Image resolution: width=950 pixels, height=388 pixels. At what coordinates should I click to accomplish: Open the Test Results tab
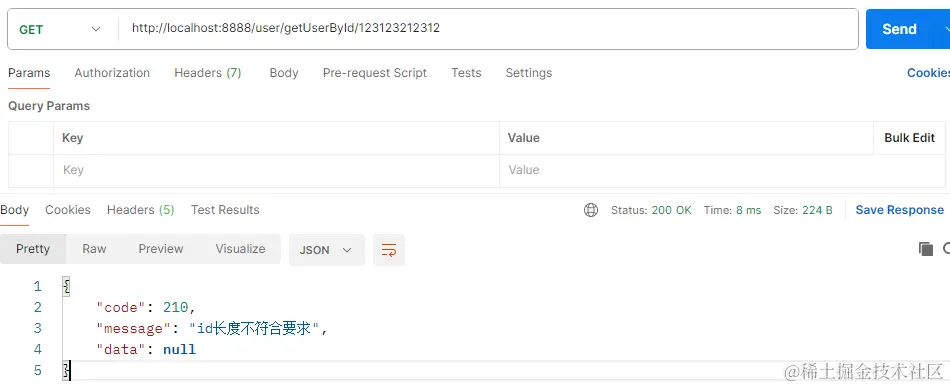click(225, 210)
